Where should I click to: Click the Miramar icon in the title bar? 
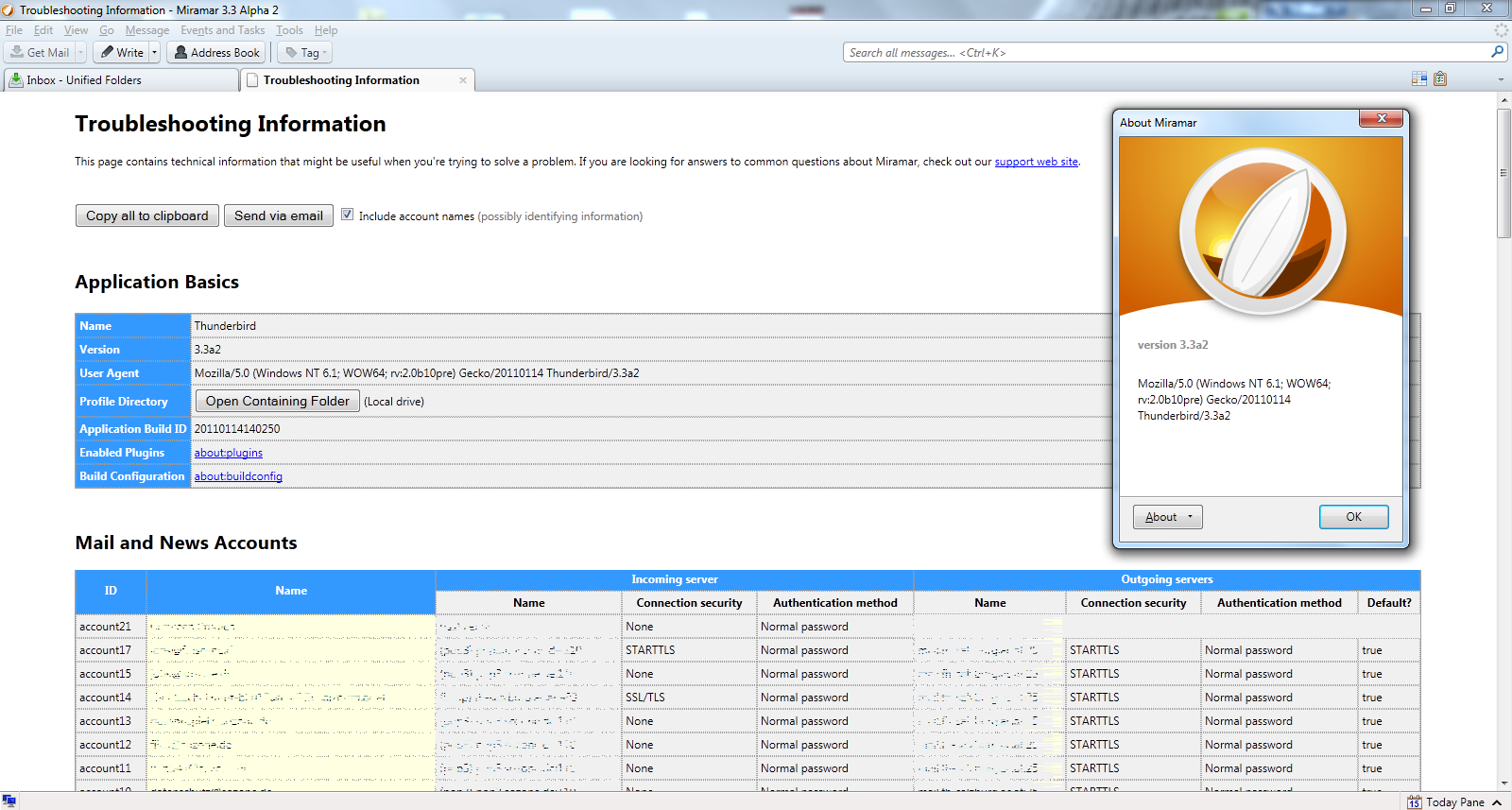click(x=9, y=9)
